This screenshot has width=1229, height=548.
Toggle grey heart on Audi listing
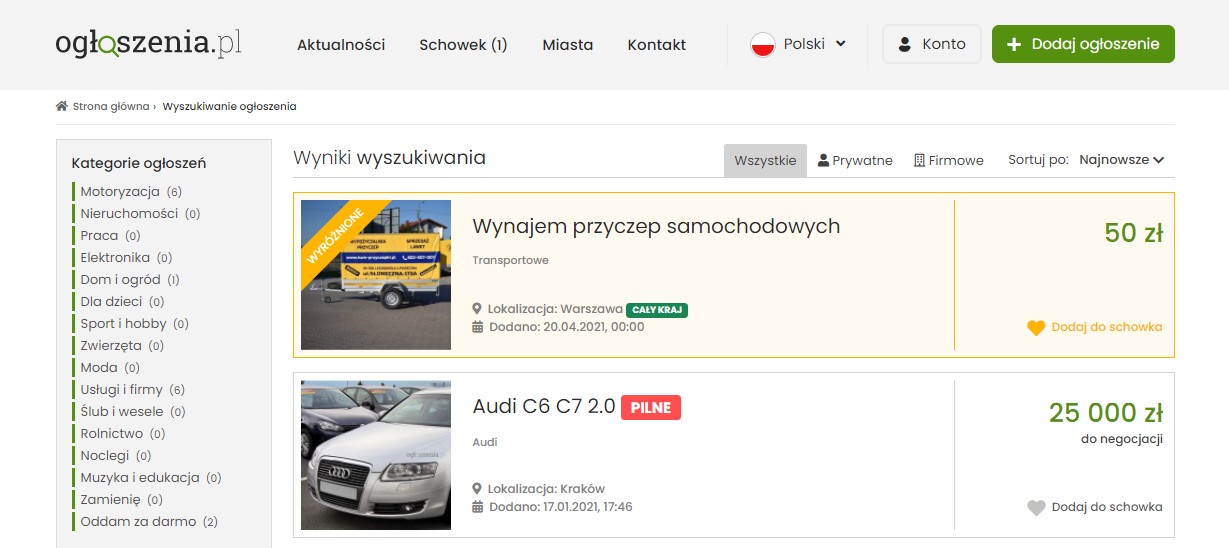pos(1036,507)
